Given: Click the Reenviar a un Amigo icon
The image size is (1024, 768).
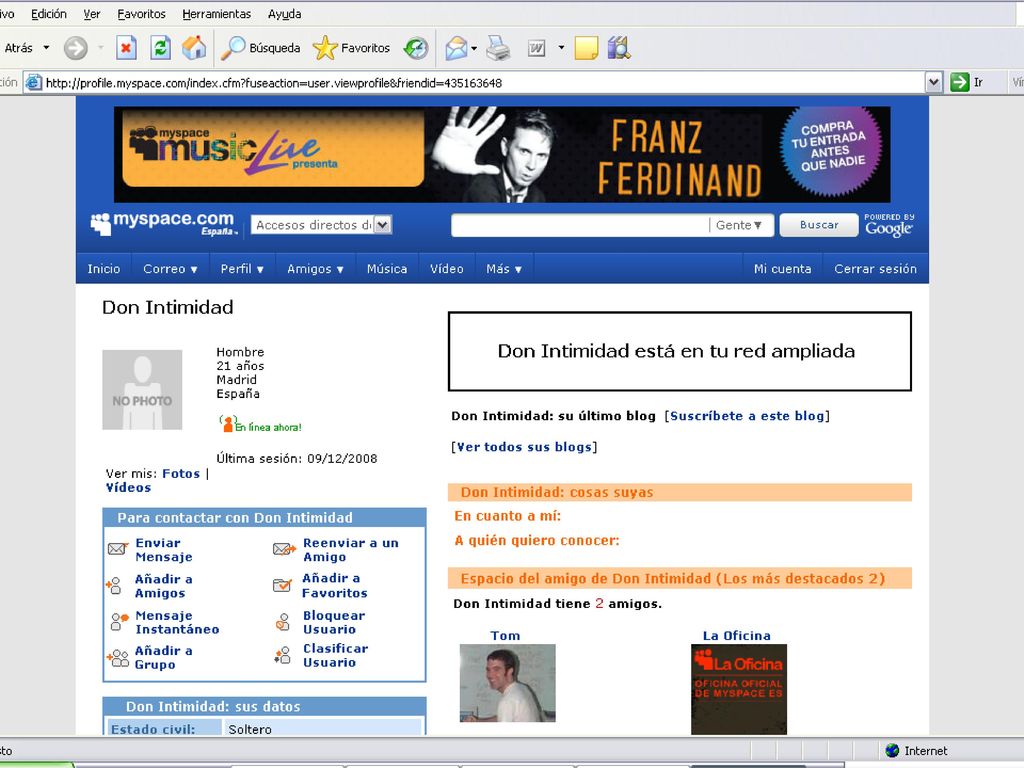Looking at the screenshot, I should coord(284,549).
